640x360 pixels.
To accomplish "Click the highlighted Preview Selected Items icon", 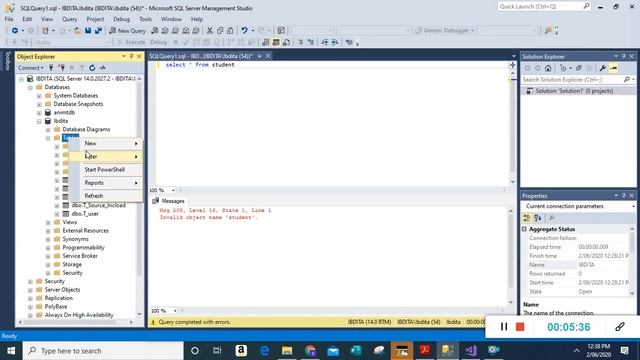I will tap(613, 68).
